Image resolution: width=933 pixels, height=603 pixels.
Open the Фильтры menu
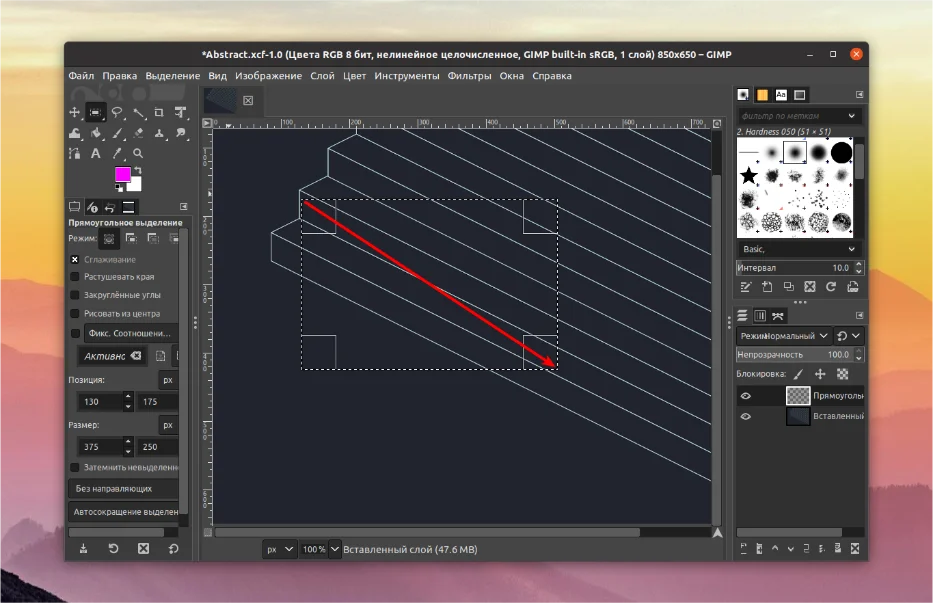coord(469,76)
